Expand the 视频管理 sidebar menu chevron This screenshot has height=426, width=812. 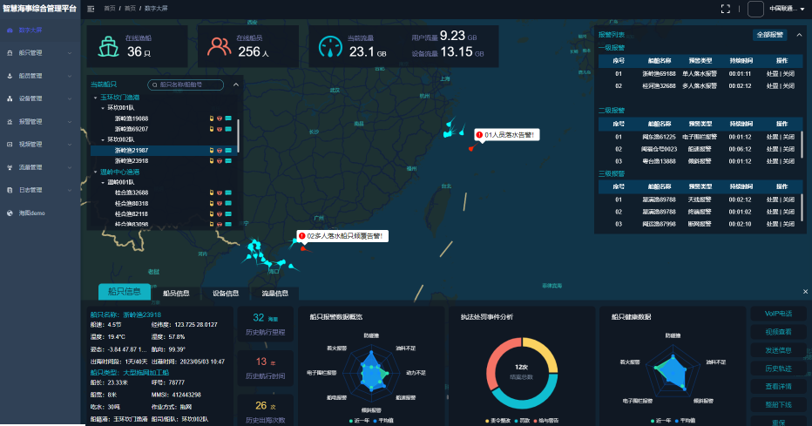(x=69, y=144)
